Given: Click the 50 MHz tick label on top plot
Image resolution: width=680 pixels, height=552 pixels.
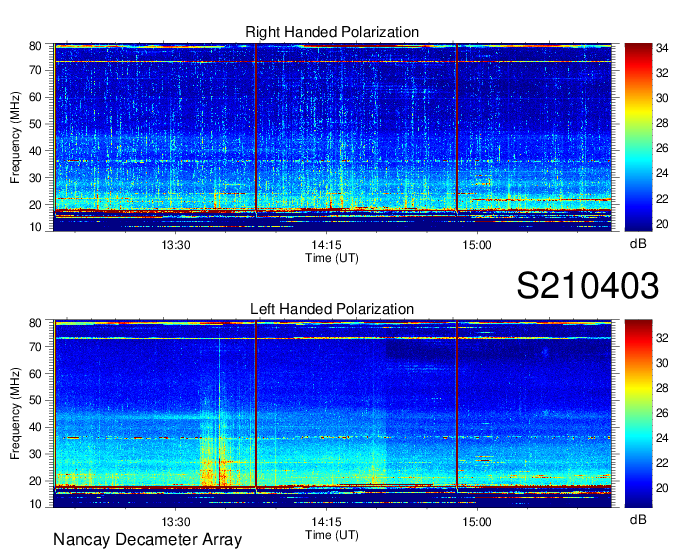Looking at the screenshot, I should 35,124.
